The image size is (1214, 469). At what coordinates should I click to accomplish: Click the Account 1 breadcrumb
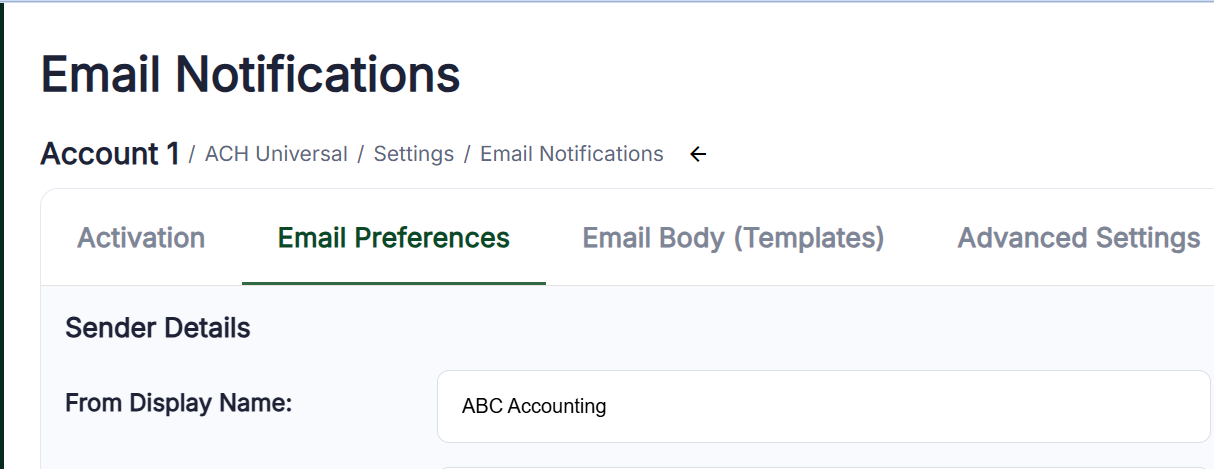[110, 154]
